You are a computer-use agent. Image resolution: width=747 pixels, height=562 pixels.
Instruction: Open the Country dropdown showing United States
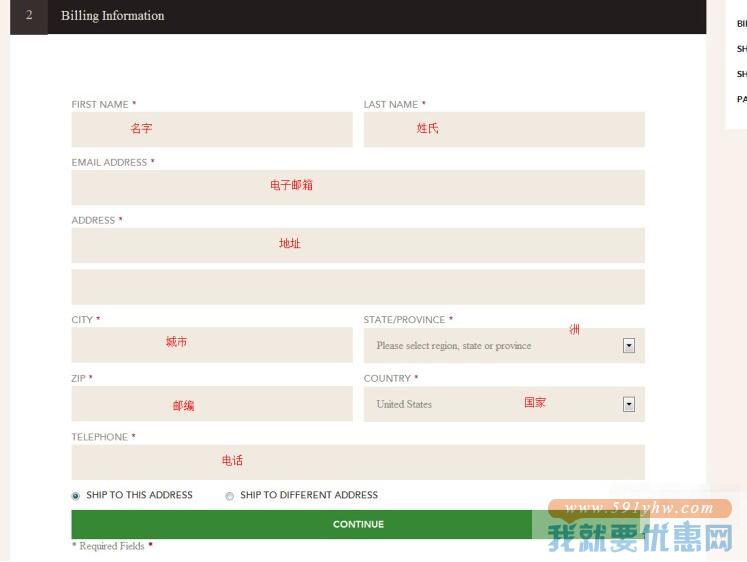[504, 404]
